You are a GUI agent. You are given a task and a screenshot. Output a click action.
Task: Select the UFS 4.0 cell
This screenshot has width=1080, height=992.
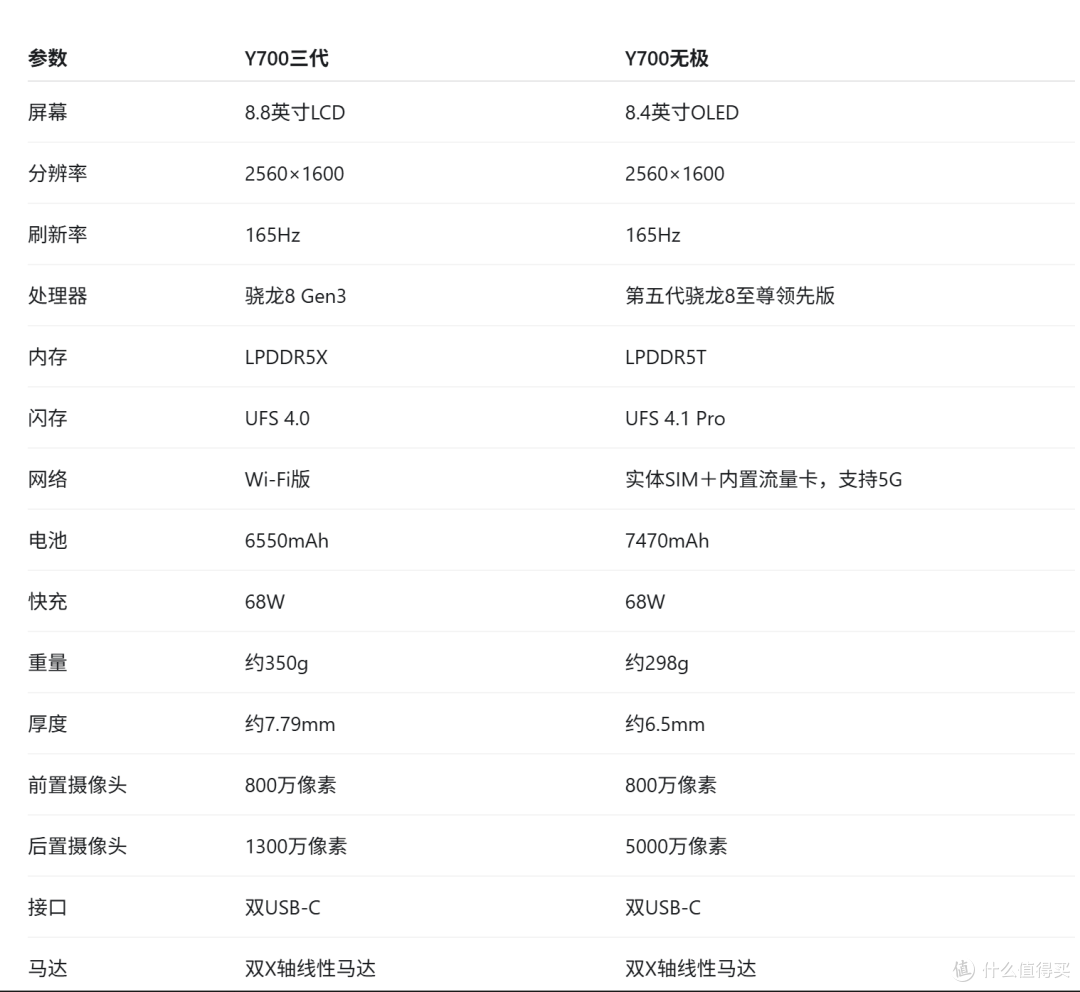(x=278, y=418)
